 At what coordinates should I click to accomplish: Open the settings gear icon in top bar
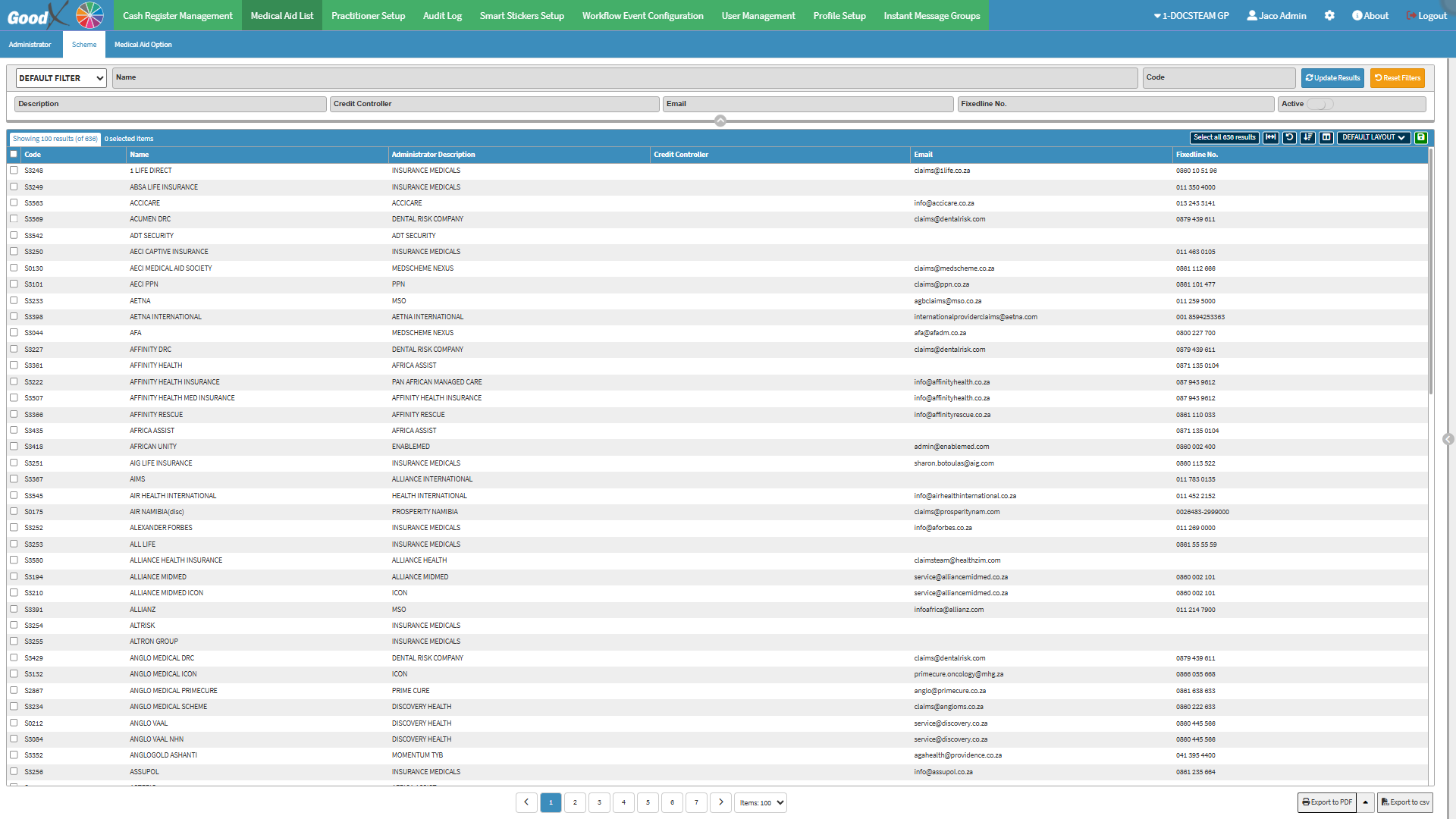pos(1329,15)
